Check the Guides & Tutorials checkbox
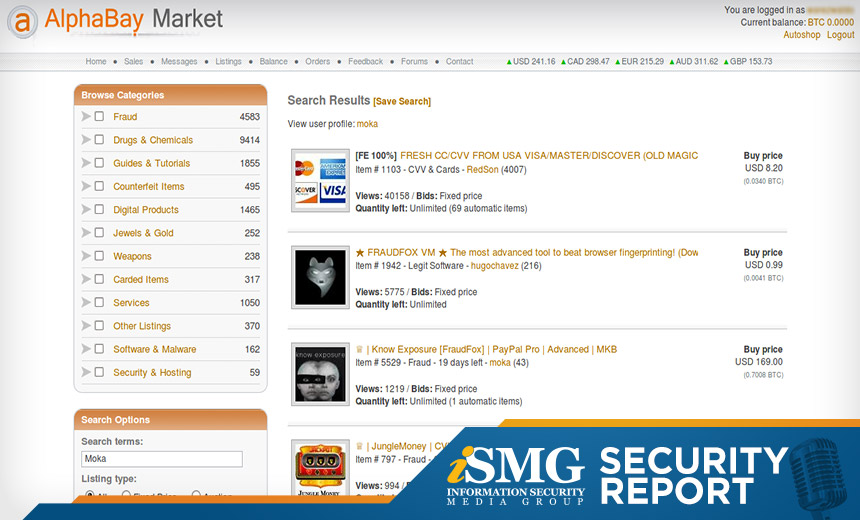Viewport: 860px width, 520px height. point(99,163)
